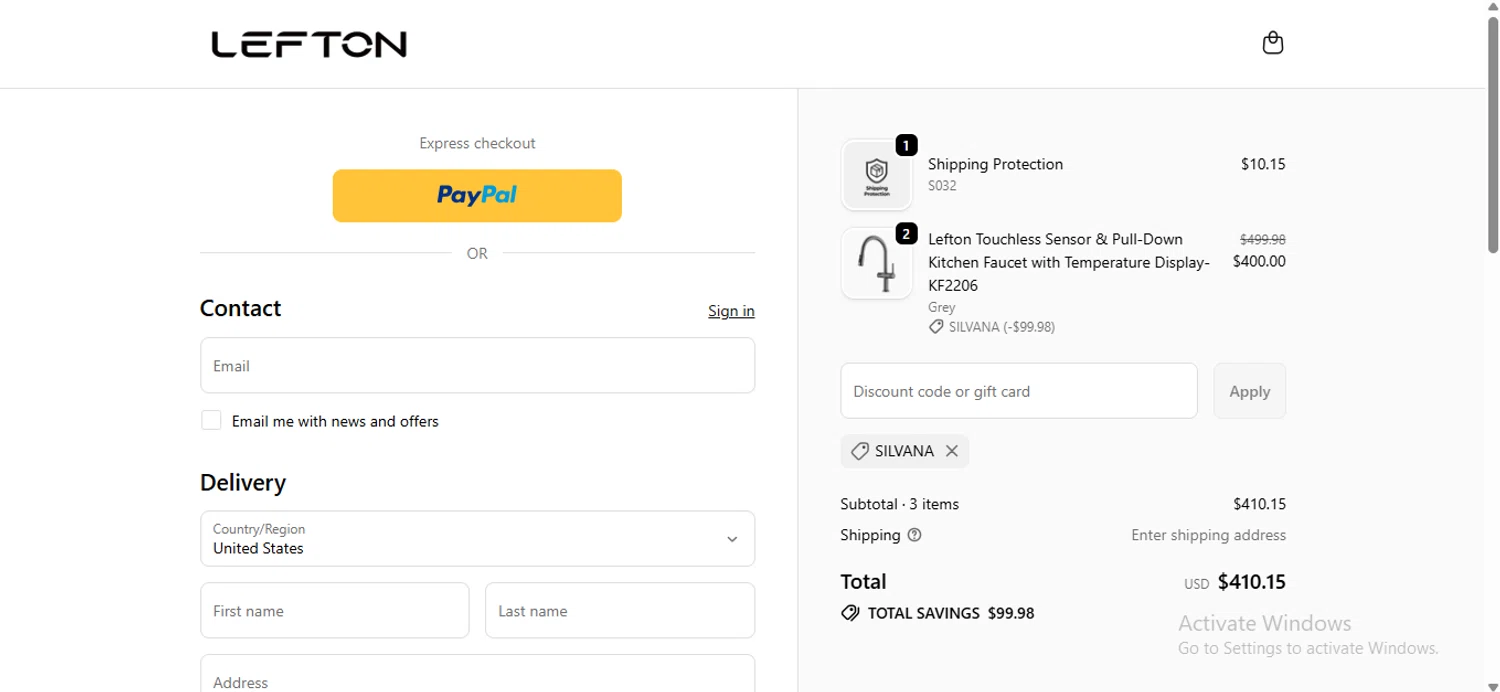The image size is (1500, 692).
Task: Click the tag icon on SILVANA chip
Action: [x=859, y=452]
